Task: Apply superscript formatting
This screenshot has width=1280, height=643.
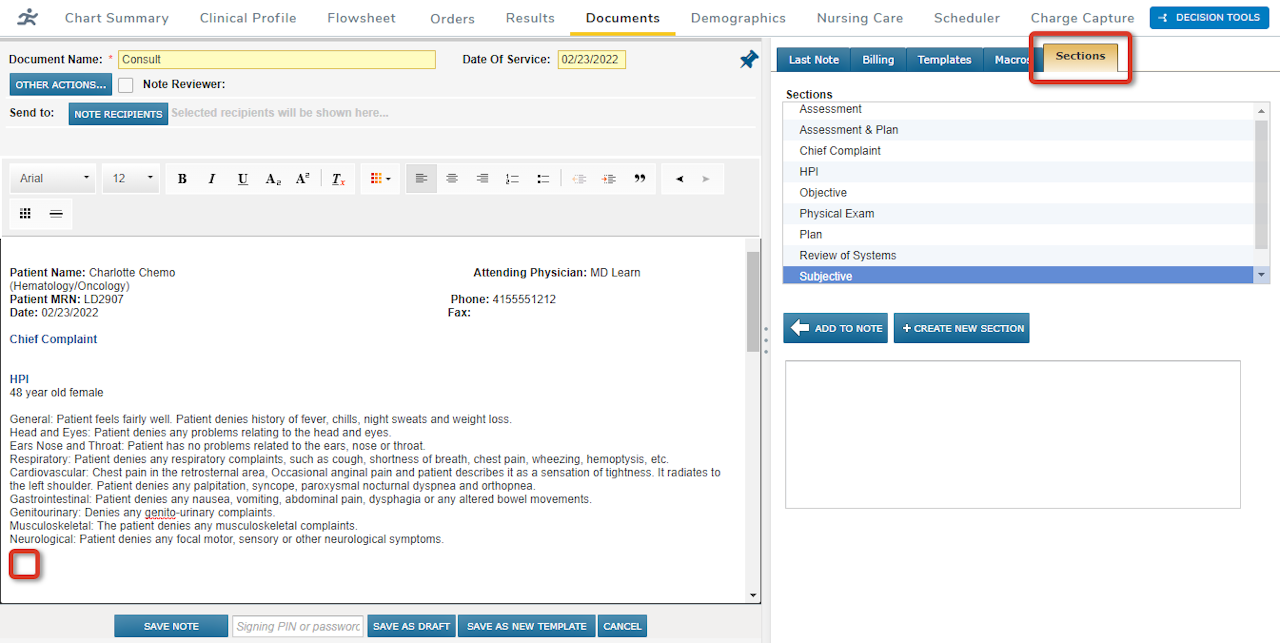Action: [302, 178]
